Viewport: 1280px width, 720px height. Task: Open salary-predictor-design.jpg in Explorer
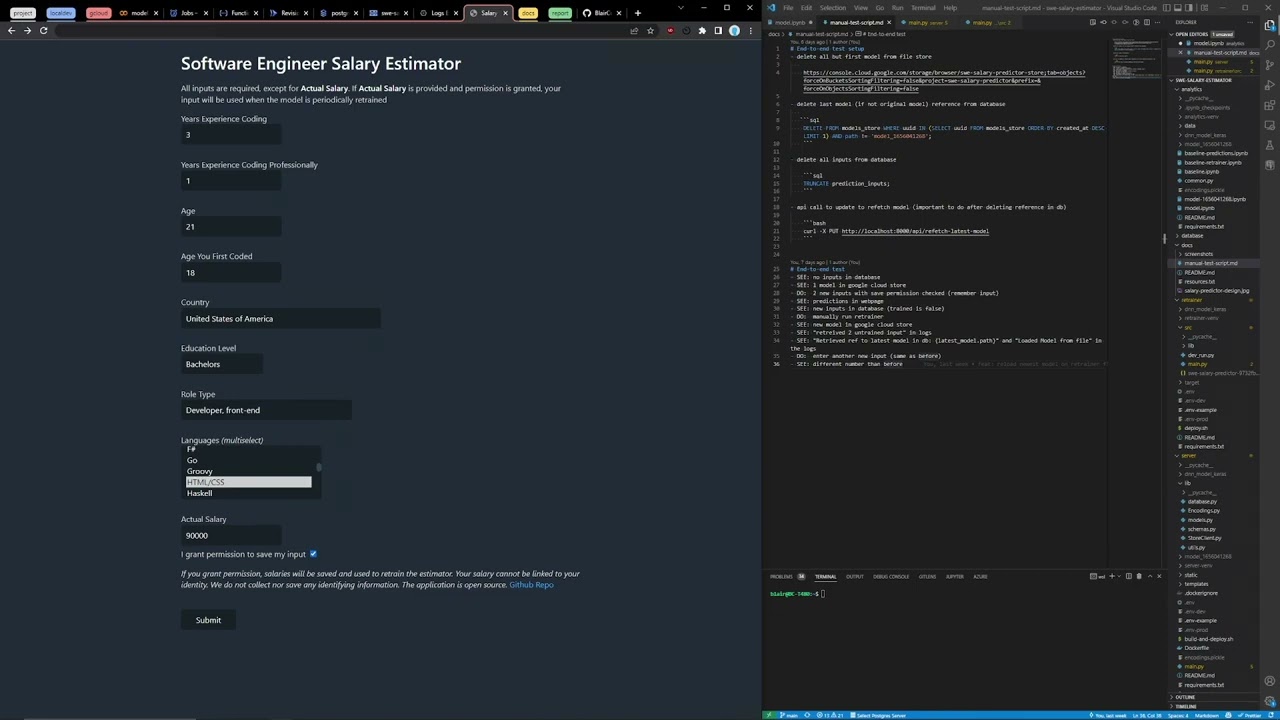1216,291
